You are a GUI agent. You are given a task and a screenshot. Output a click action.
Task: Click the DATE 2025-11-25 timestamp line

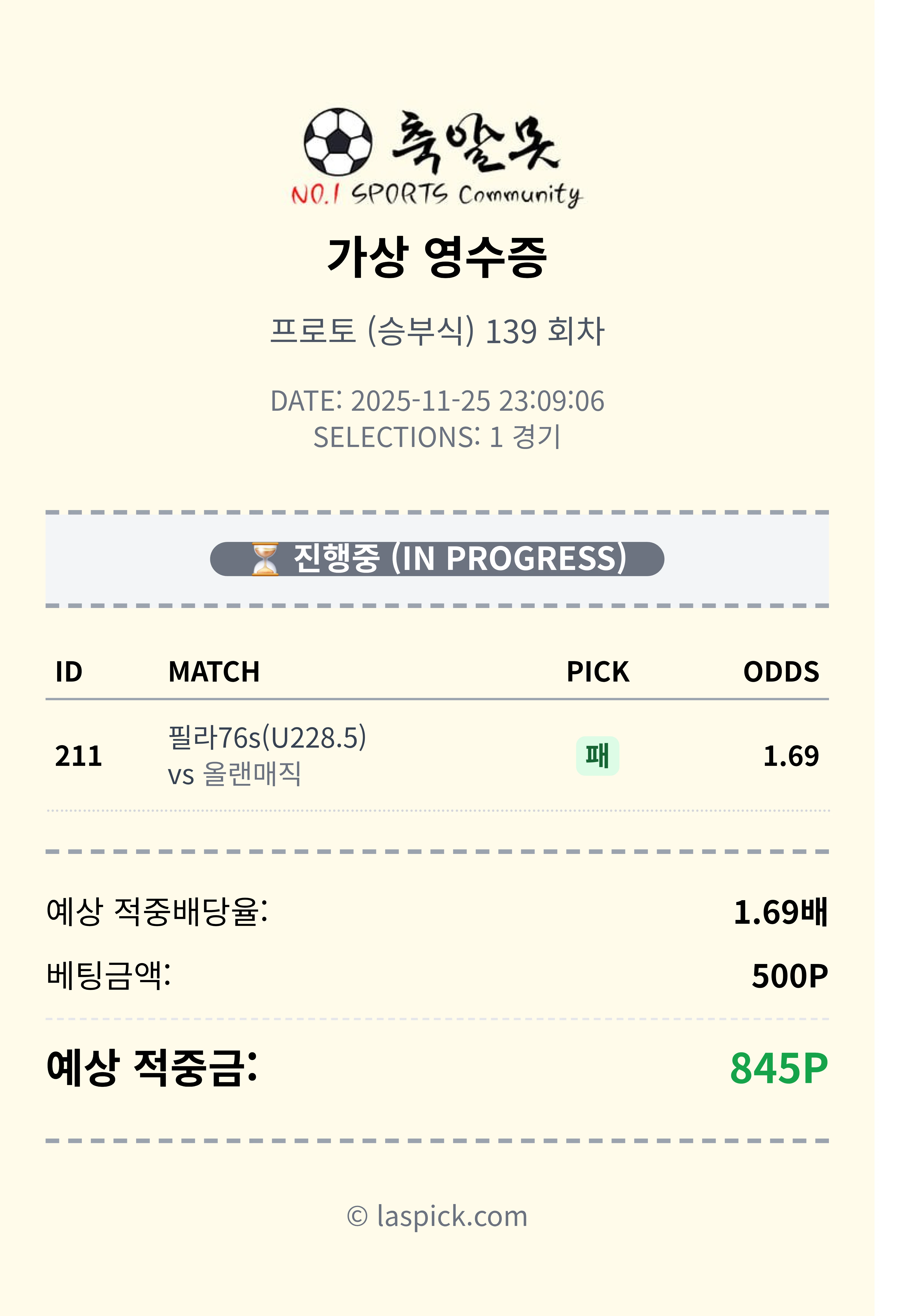[437, 401]
